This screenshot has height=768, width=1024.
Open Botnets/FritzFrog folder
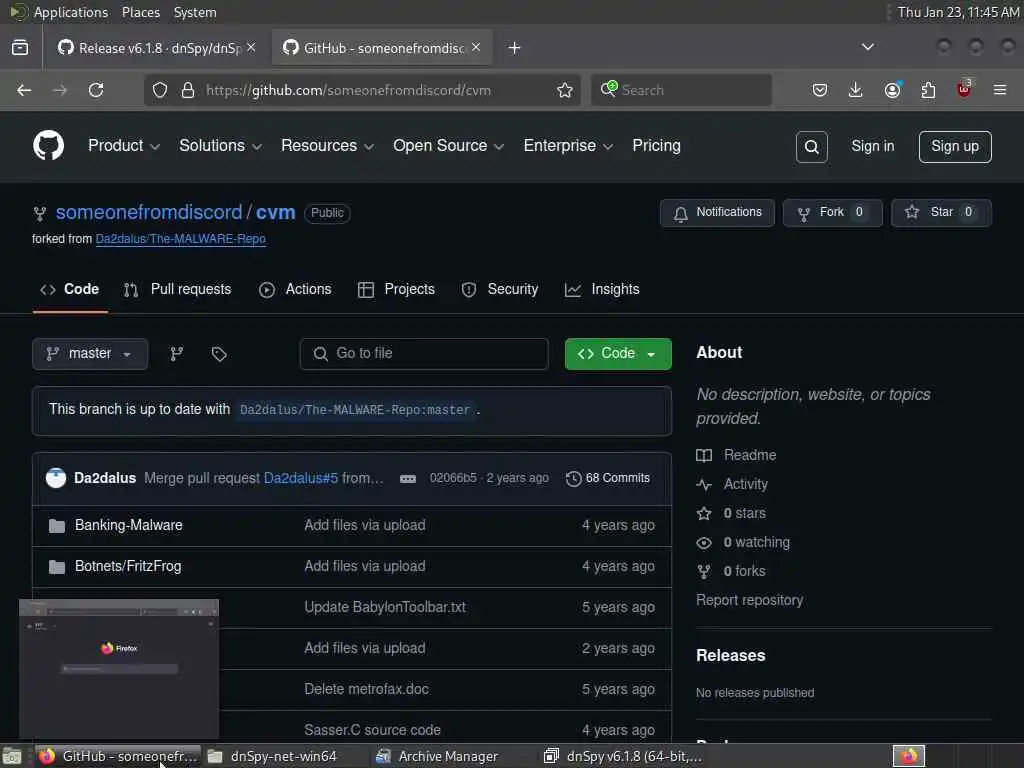128,566
